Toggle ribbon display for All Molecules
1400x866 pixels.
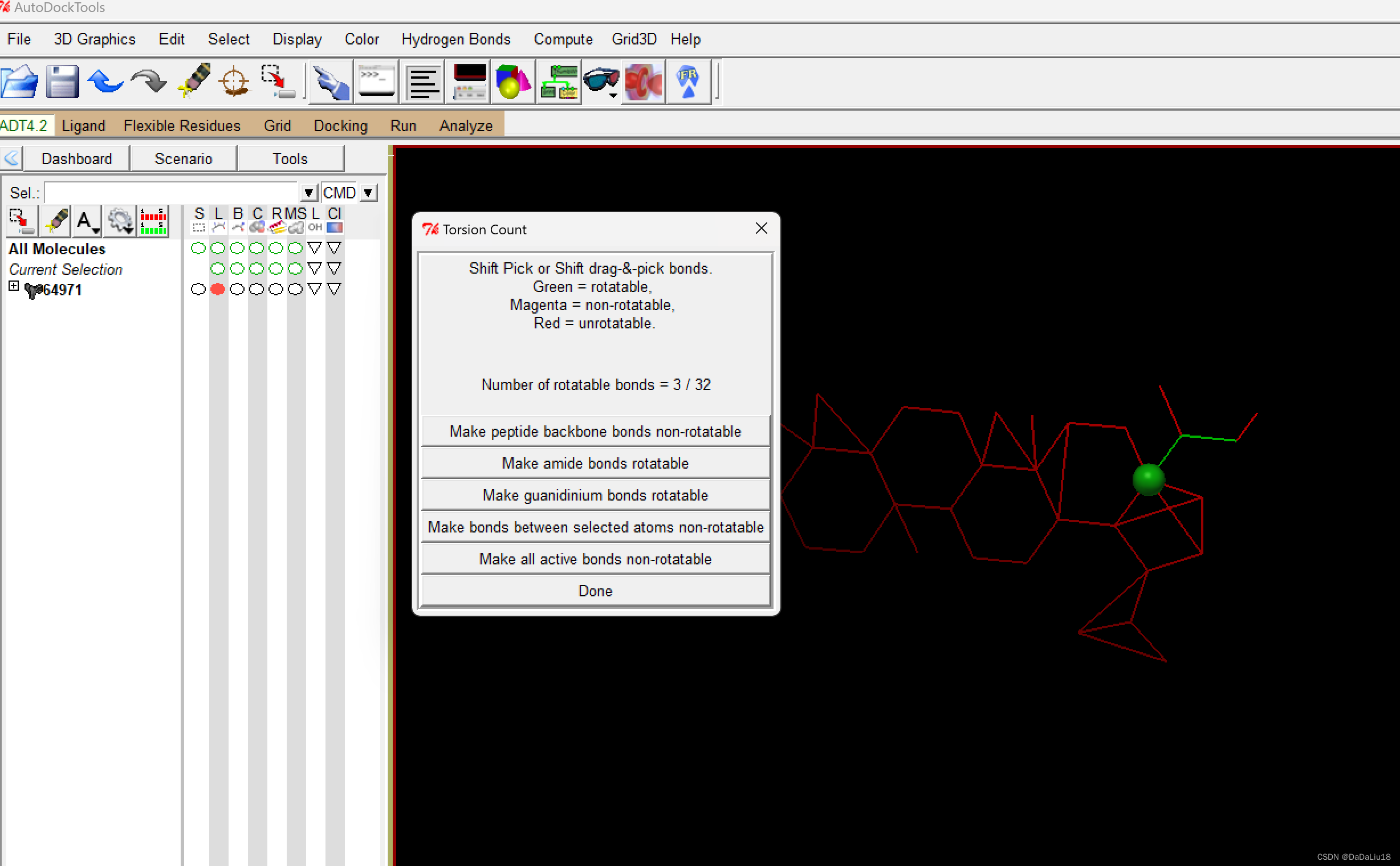[x=276, y=248]
